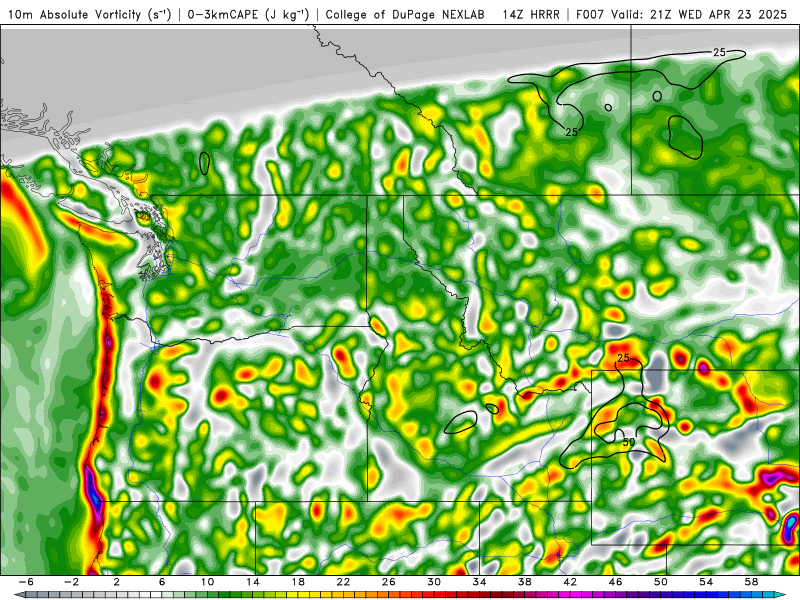The width and height of the screenshot is (800, 600).
Task: Click the '-2' color scale label
Action: point(71,582)
